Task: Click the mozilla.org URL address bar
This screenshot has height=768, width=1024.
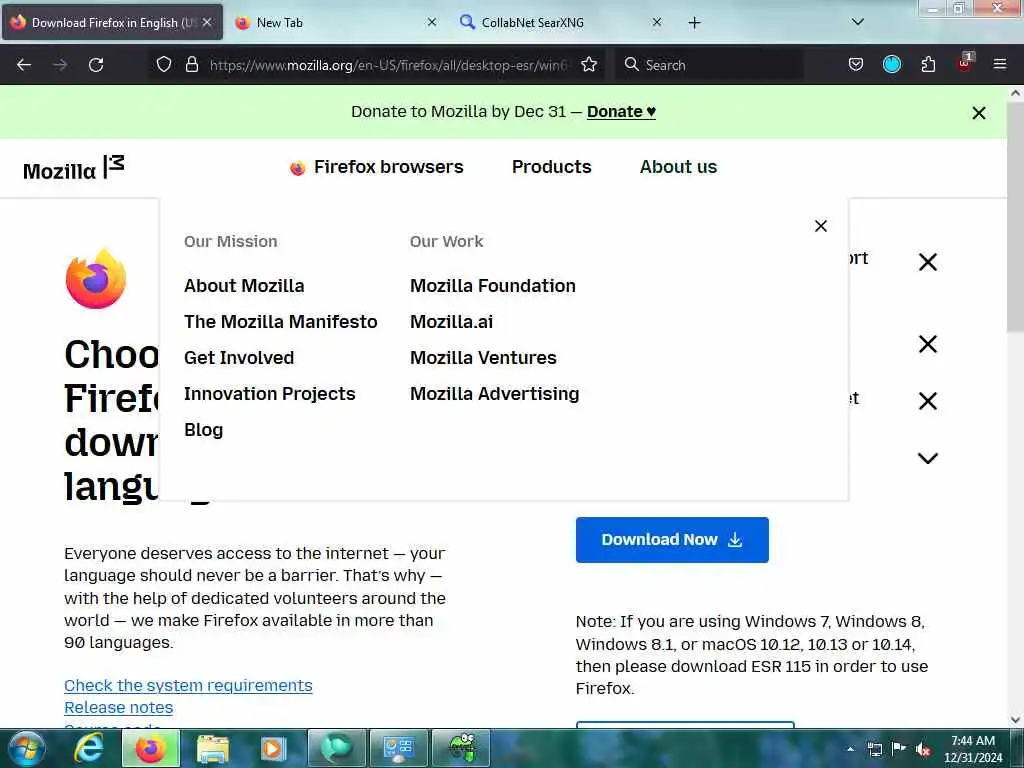Action: pyautogui.click(x=389, y=65)
